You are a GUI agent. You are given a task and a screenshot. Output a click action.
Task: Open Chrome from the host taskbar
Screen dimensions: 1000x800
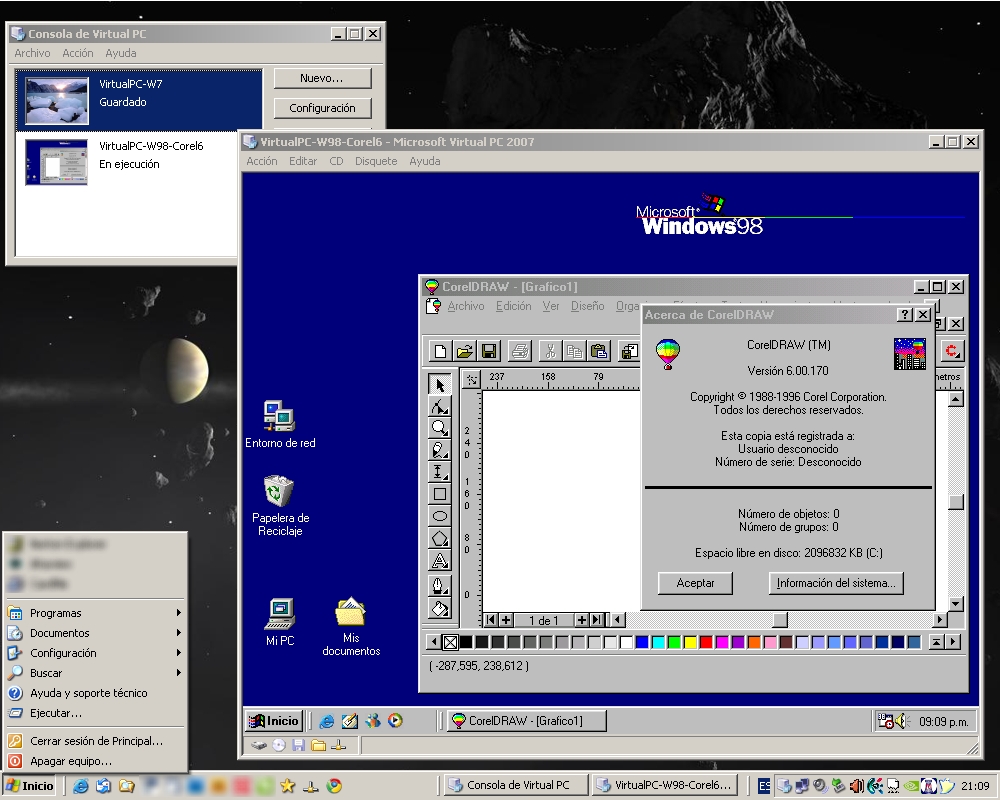(334, 785)
